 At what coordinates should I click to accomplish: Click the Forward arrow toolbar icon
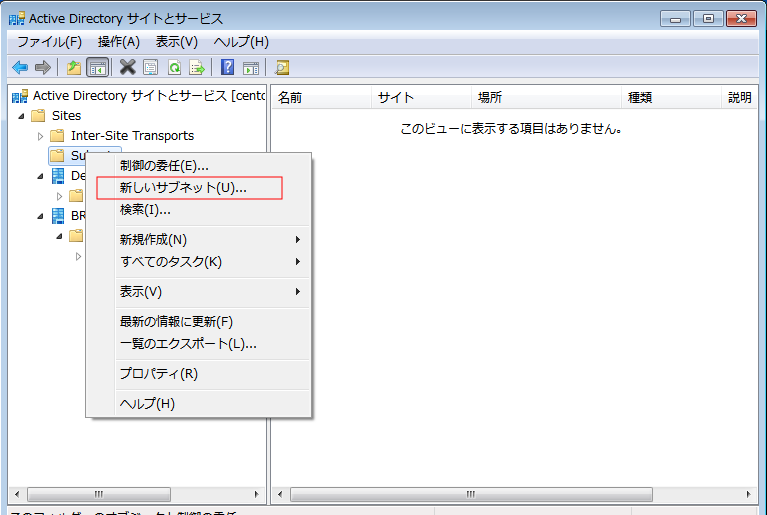(x=43, y=67)
